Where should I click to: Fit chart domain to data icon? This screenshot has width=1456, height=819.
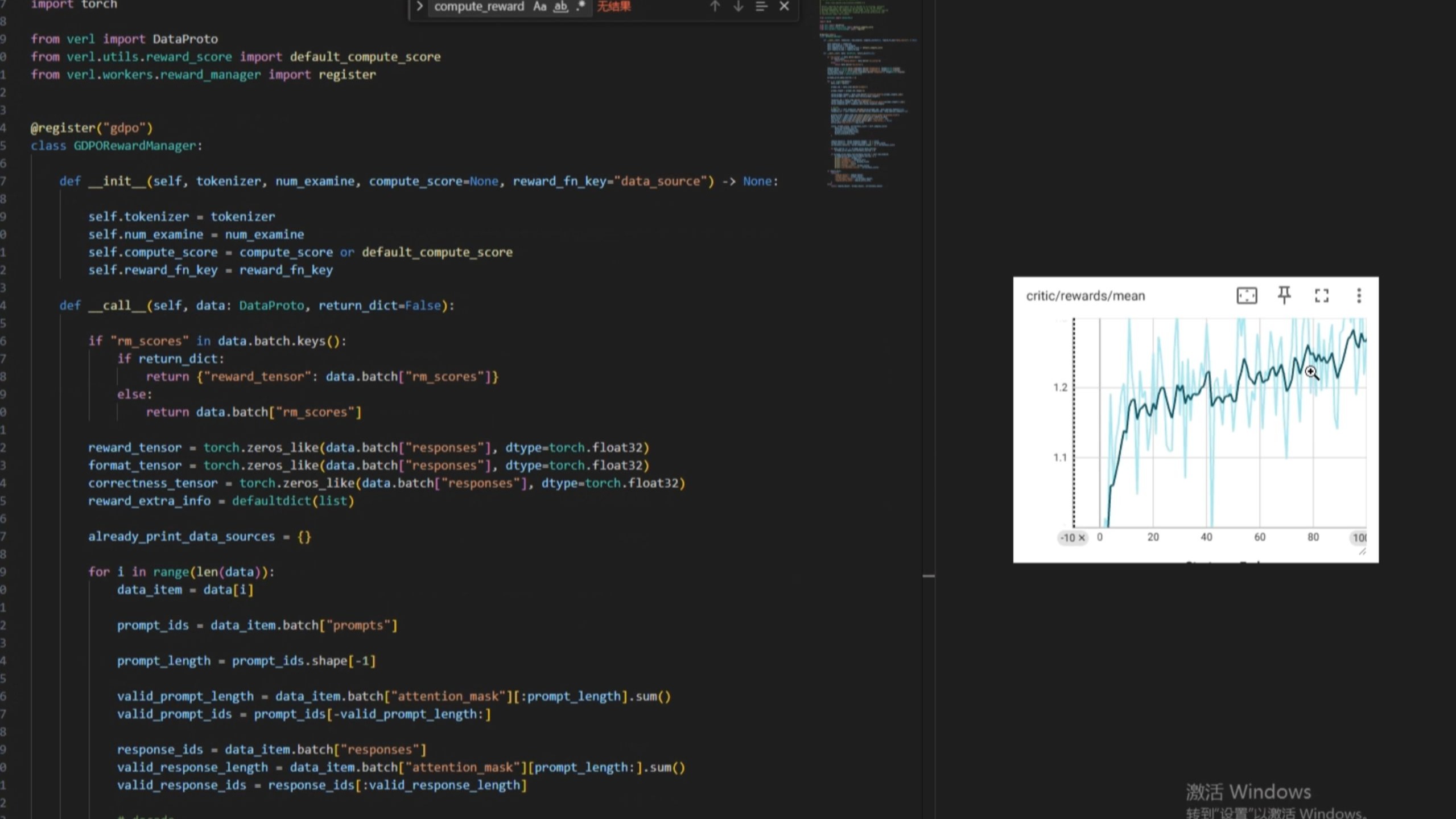tap(1247, 295)
